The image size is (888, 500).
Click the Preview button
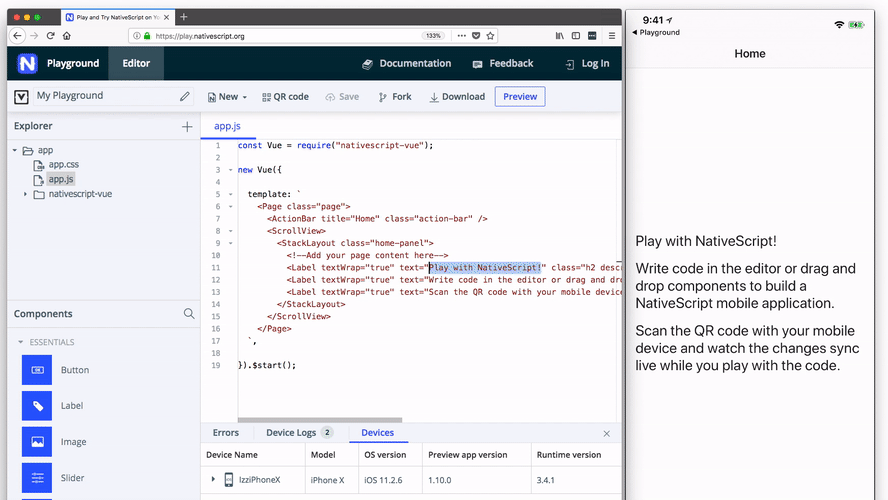[520, 97]
